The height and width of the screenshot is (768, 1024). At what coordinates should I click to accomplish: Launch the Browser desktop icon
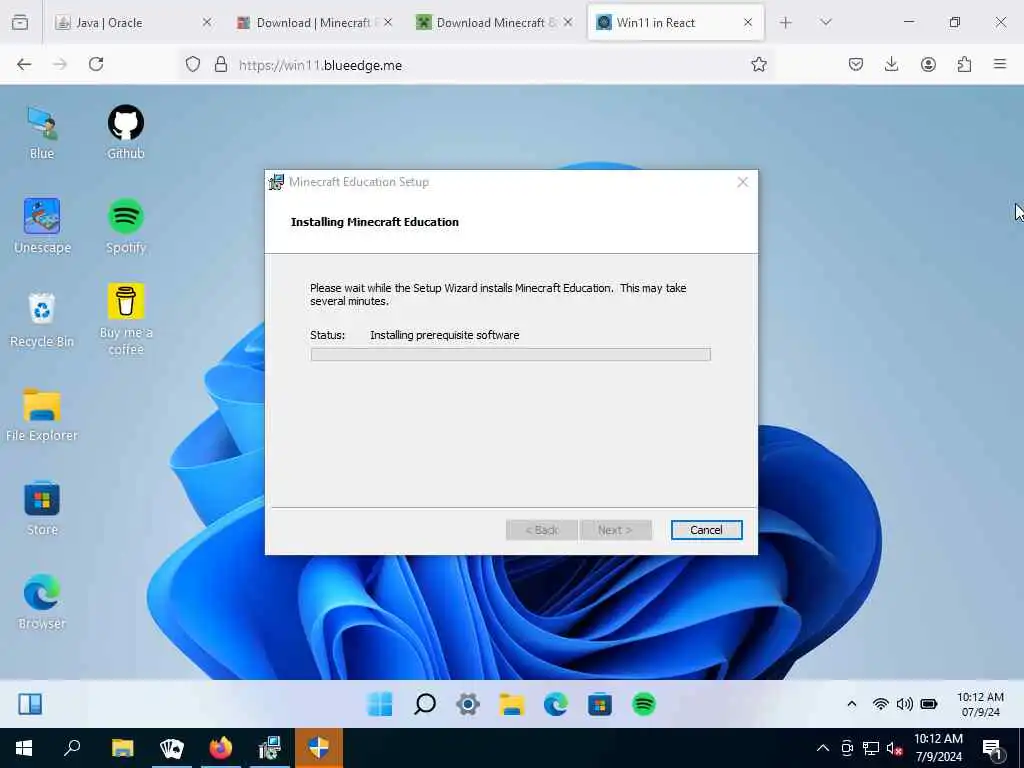(x=42, y=602)
